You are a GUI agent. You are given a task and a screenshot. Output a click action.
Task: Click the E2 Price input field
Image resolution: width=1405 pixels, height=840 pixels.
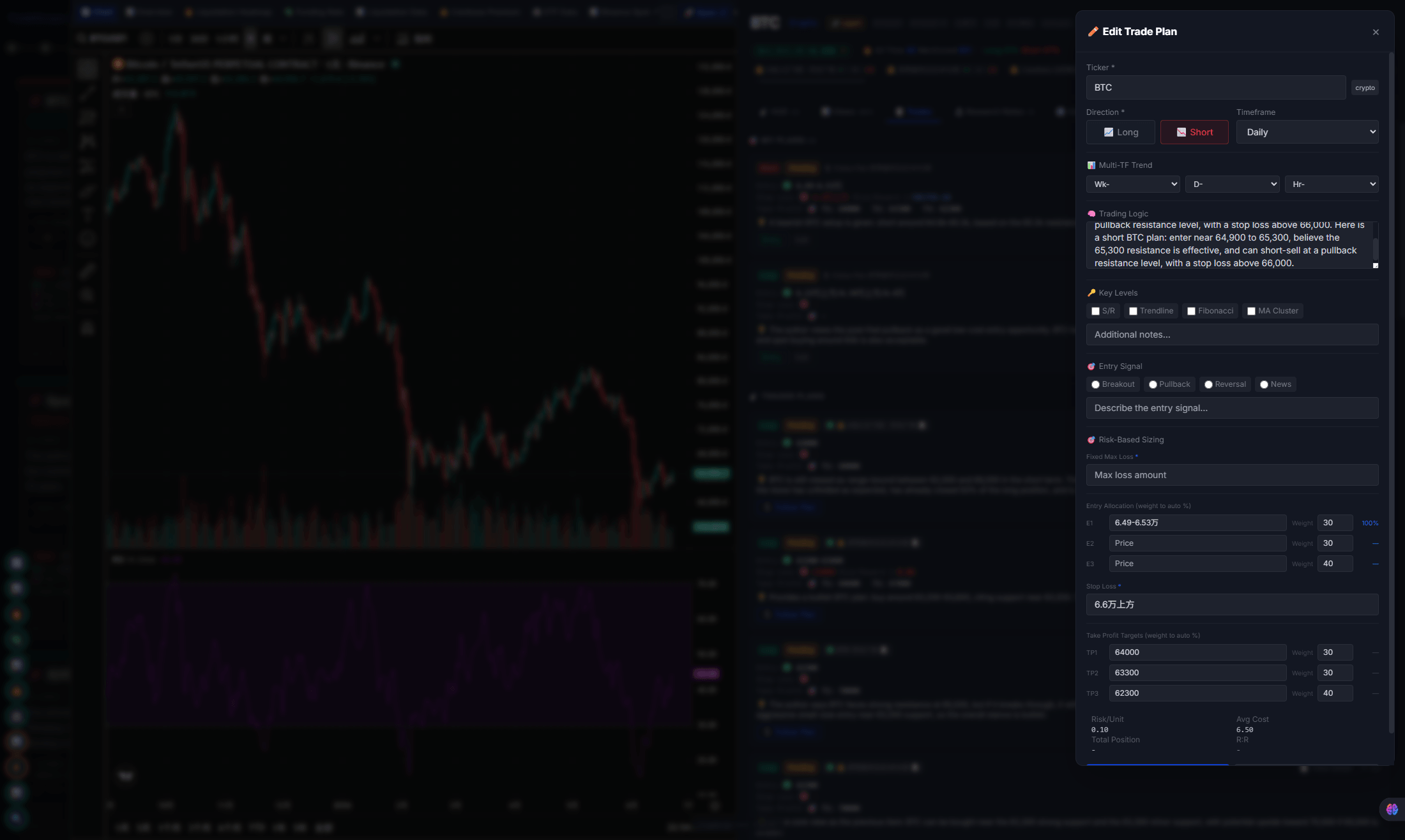pos(1197,543)
